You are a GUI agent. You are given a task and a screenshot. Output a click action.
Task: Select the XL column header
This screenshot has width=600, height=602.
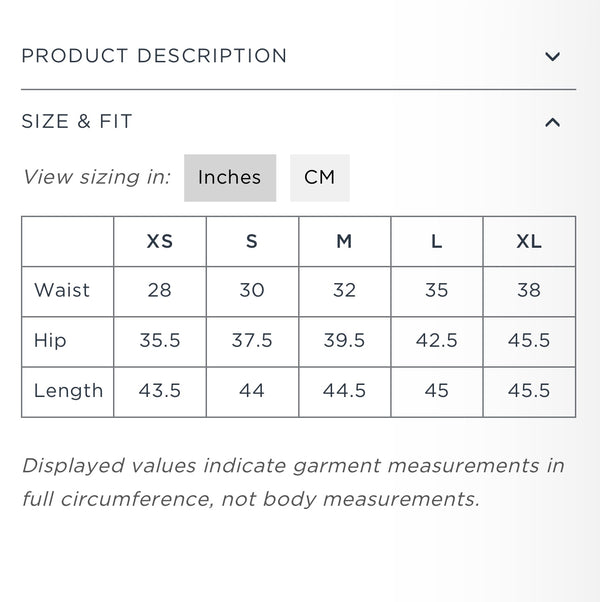(529, 241)
